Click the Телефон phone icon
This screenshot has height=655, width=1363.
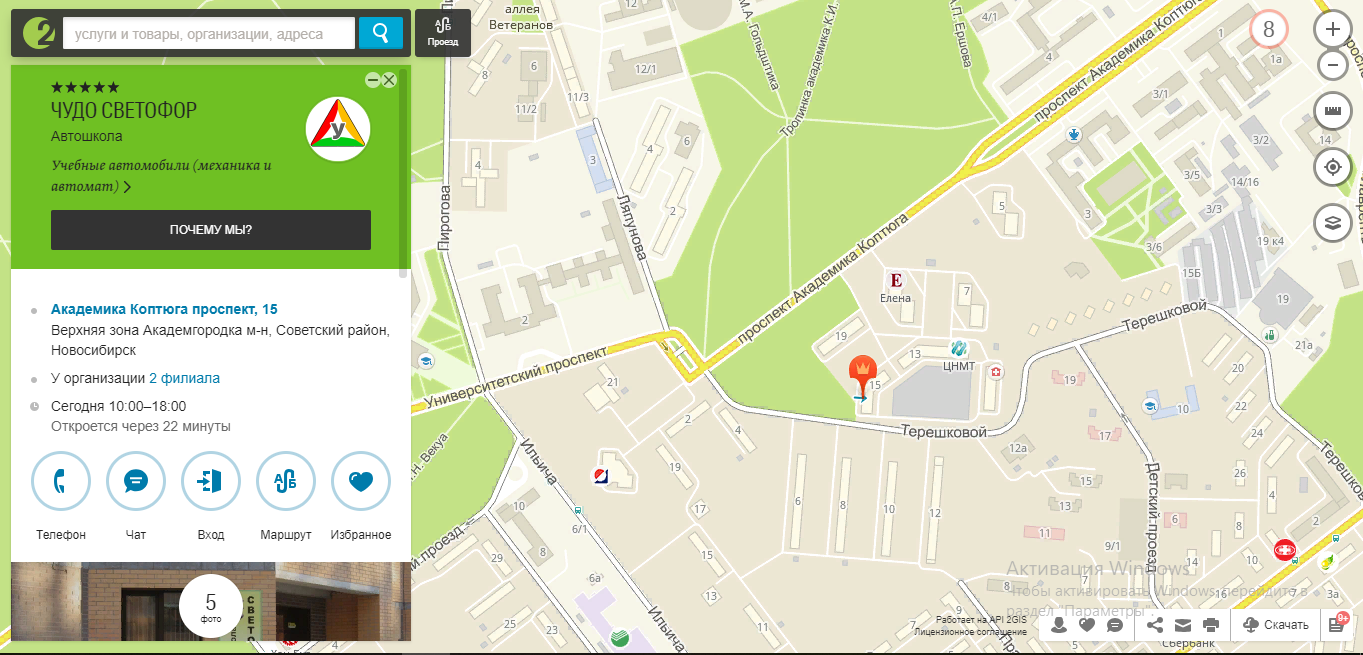pos(61,481)
